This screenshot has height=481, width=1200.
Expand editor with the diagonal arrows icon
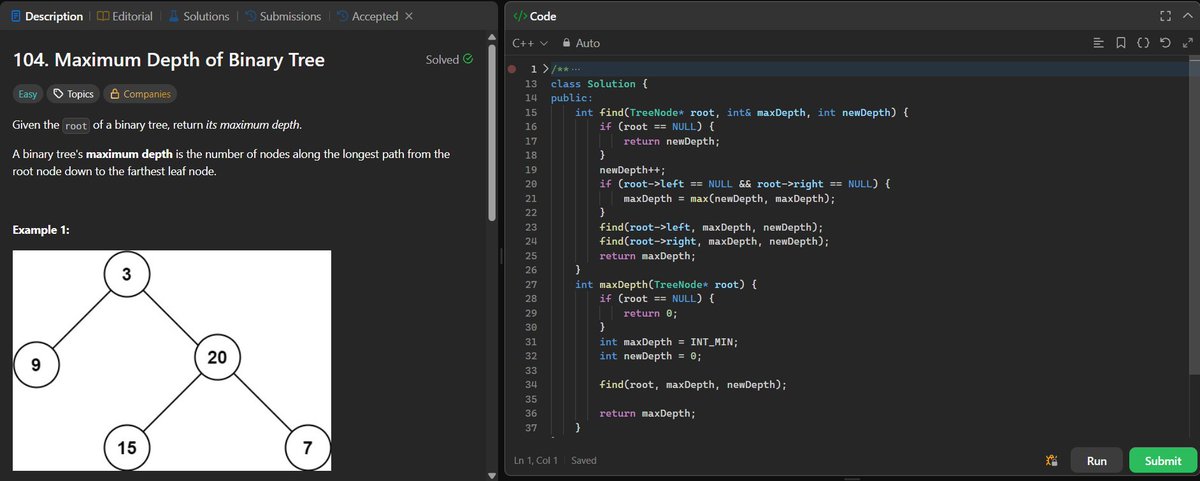tap(1188, 43)
